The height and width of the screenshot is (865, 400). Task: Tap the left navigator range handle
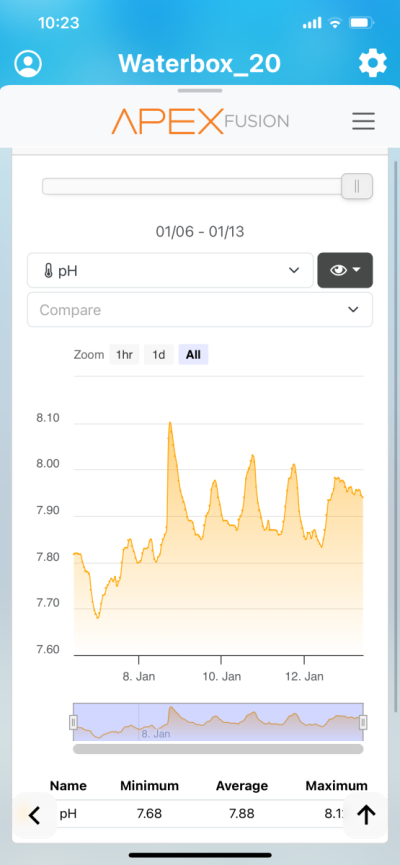point(73,722)
